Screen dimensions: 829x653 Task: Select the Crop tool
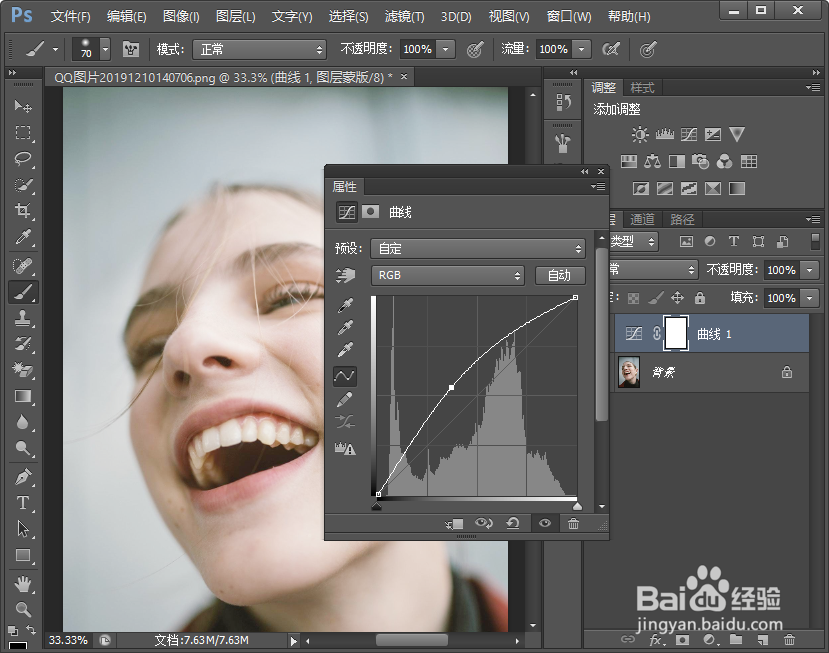pos(22,211)
